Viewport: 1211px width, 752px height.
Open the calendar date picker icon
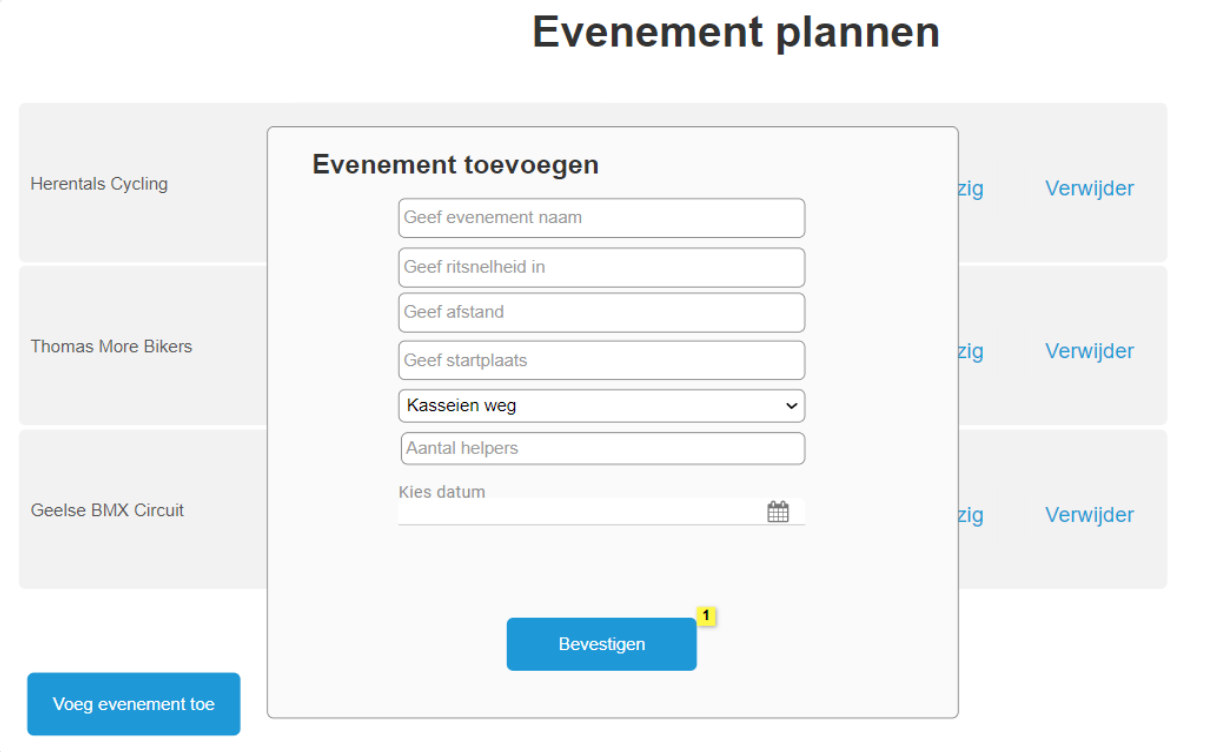[x=778, y=512]
